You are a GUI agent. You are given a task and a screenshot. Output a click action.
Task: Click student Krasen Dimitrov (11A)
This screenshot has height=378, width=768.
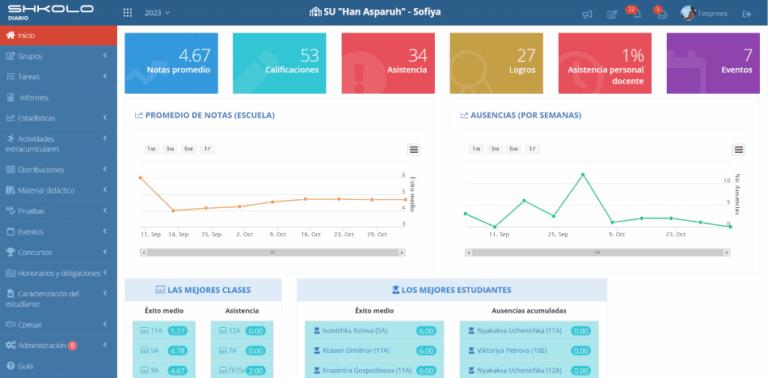pyautogui.click(x=375, y=351)
